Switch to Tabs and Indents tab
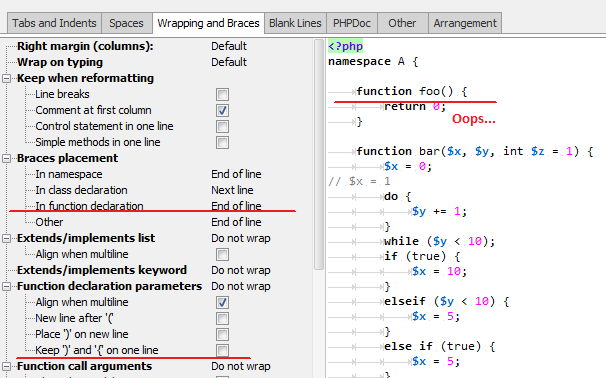This screenshot has height=378, width=606. (x=54, y=23)
